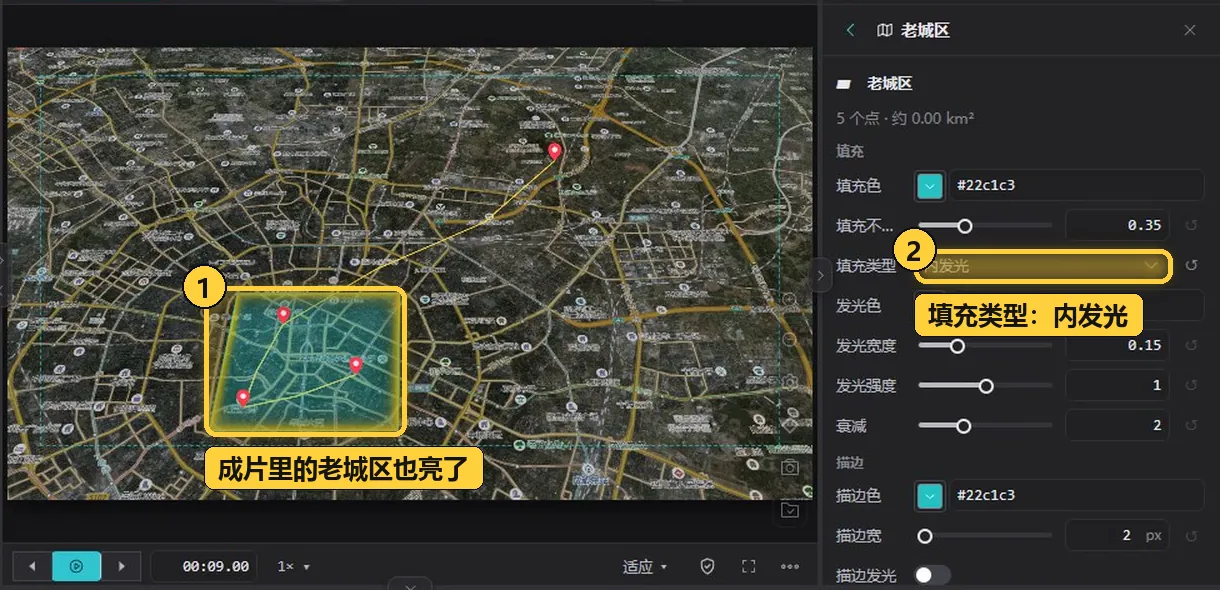Adjust the 衰减 slider handle
The height and width of the screenshot is (590, 1220).
(x=964, y=426)
